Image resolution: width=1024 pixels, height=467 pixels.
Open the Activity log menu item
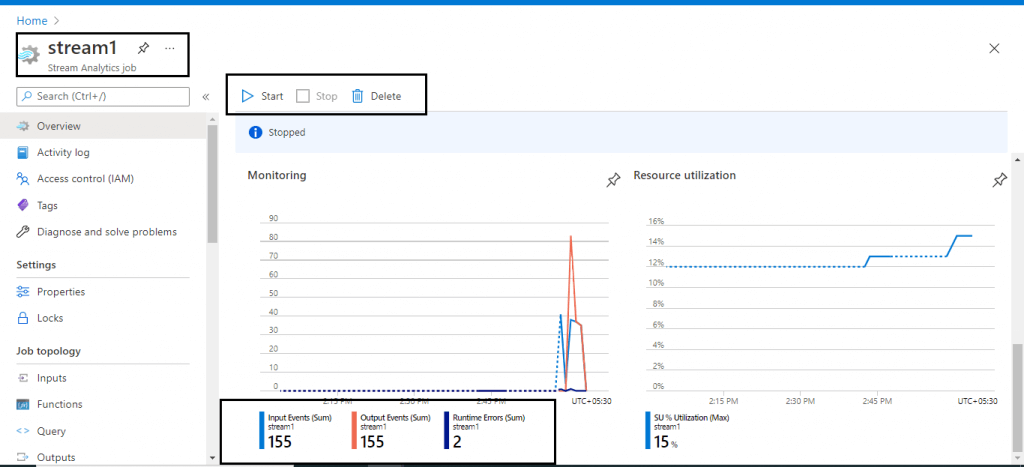click(x=63, y=153)
